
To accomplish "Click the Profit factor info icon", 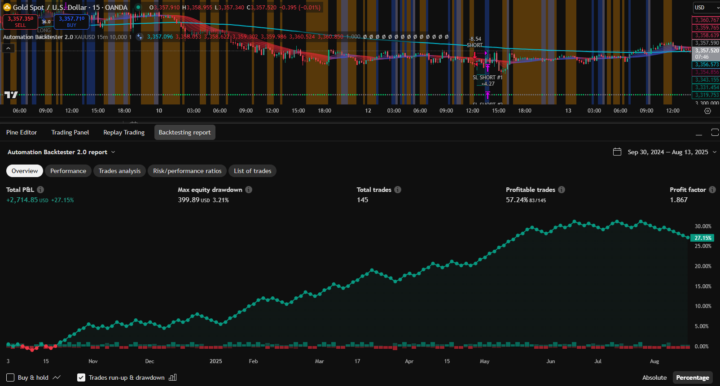I will 712,190.
